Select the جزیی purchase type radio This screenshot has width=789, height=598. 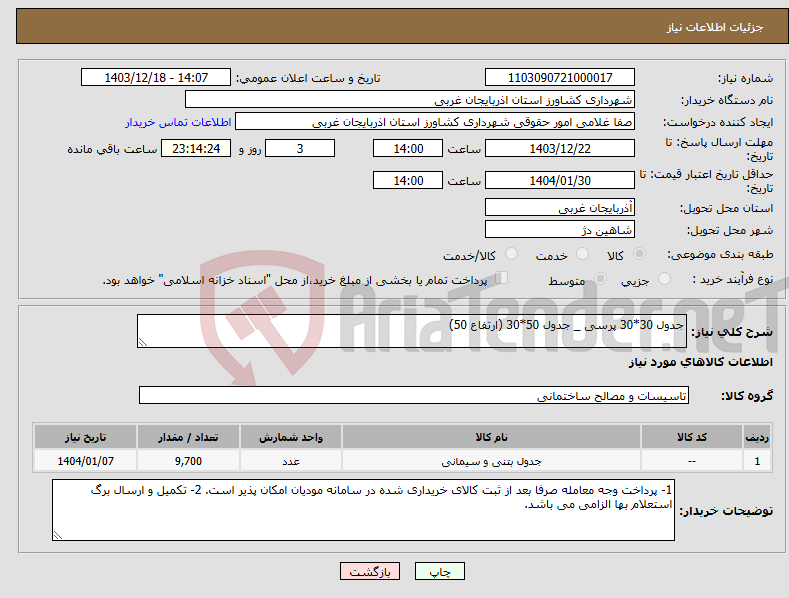coord(664,278)
